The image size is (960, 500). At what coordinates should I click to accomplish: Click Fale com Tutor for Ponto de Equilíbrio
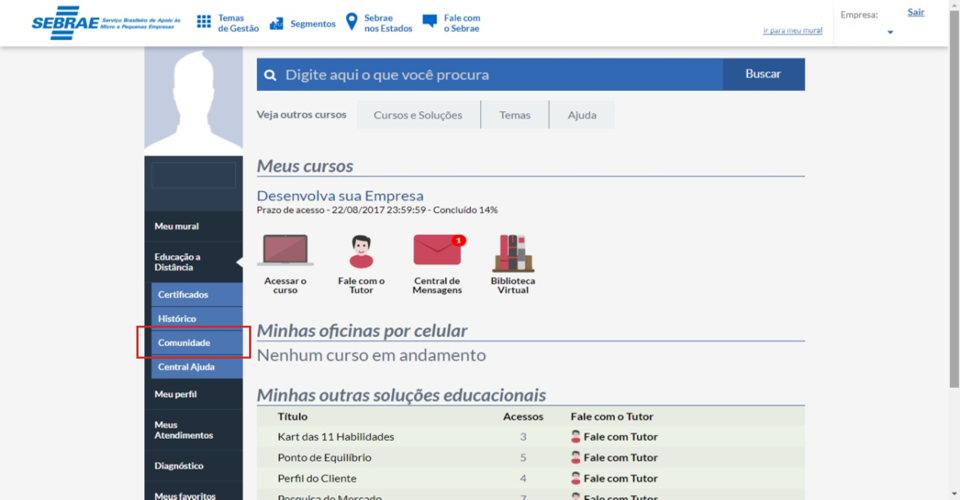click(620, 458)
